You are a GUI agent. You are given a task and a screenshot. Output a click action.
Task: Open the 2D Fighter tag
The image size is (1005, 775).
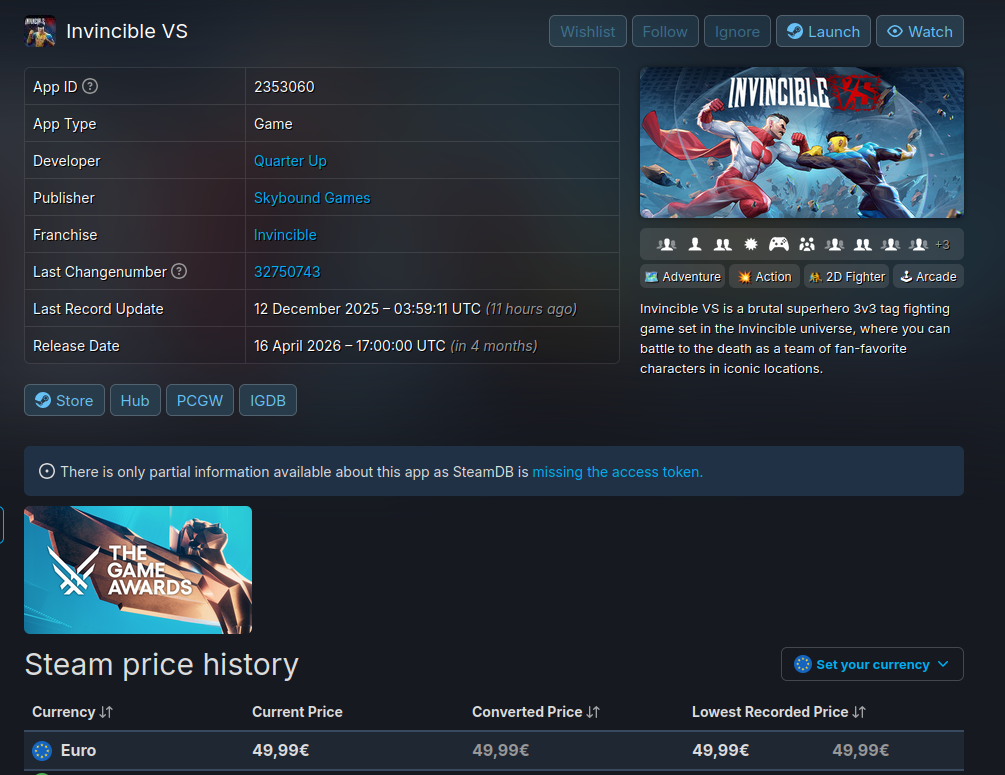tap(846, 276)
